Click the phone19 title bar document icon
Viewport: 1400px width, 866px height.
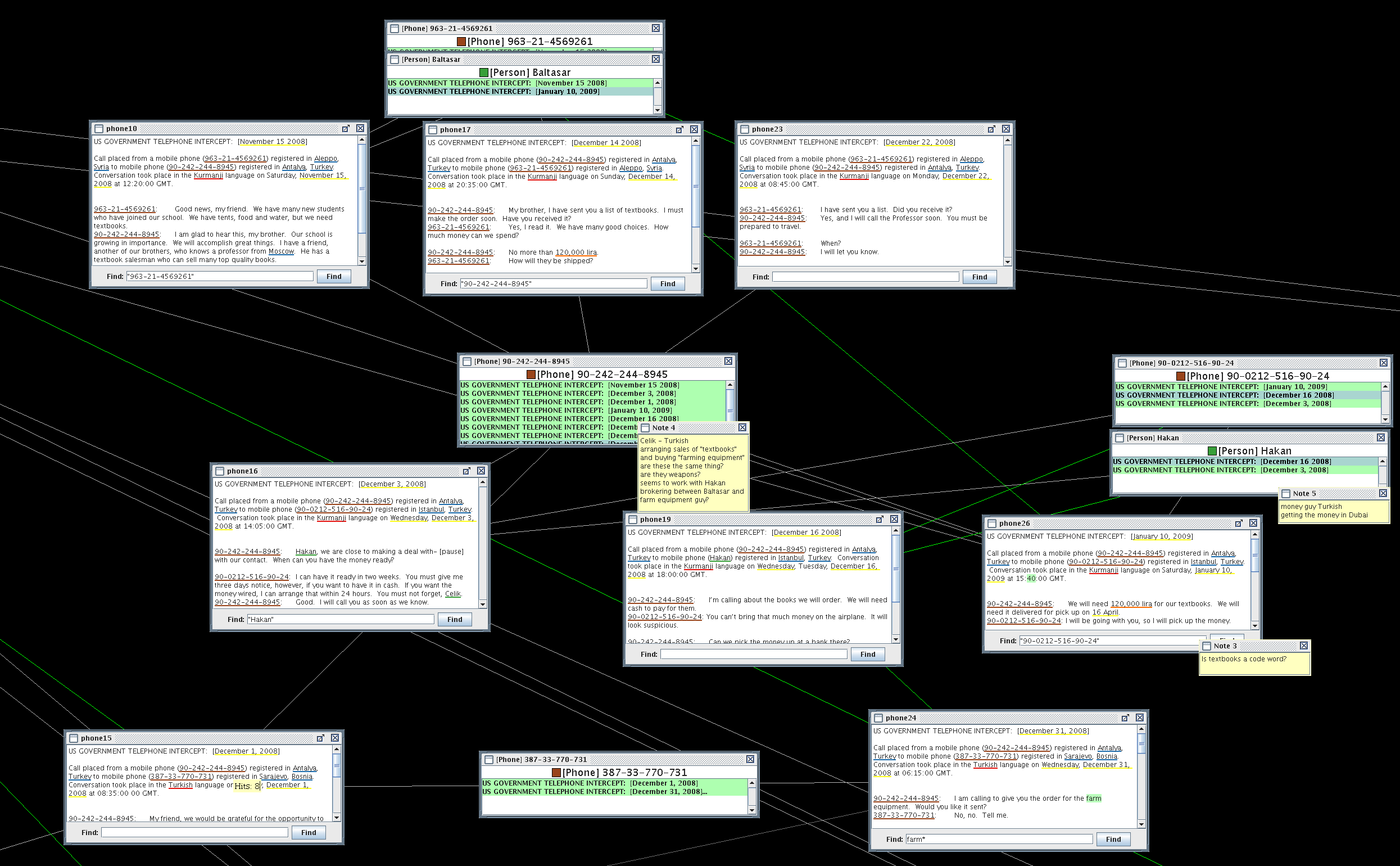point(632,520)
